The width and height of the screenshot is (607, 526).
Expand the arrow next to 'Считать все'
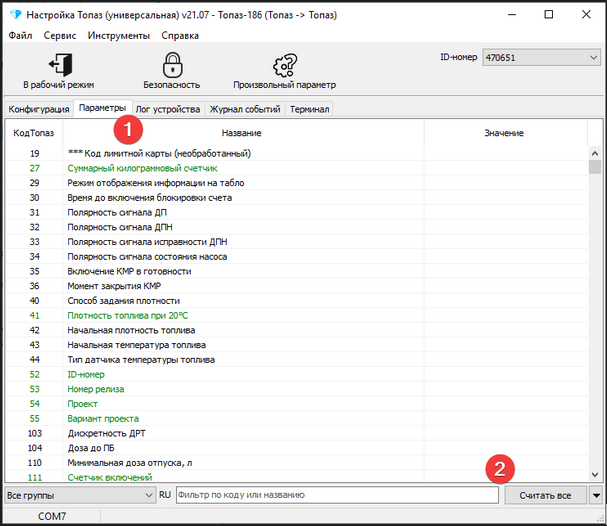596,495
